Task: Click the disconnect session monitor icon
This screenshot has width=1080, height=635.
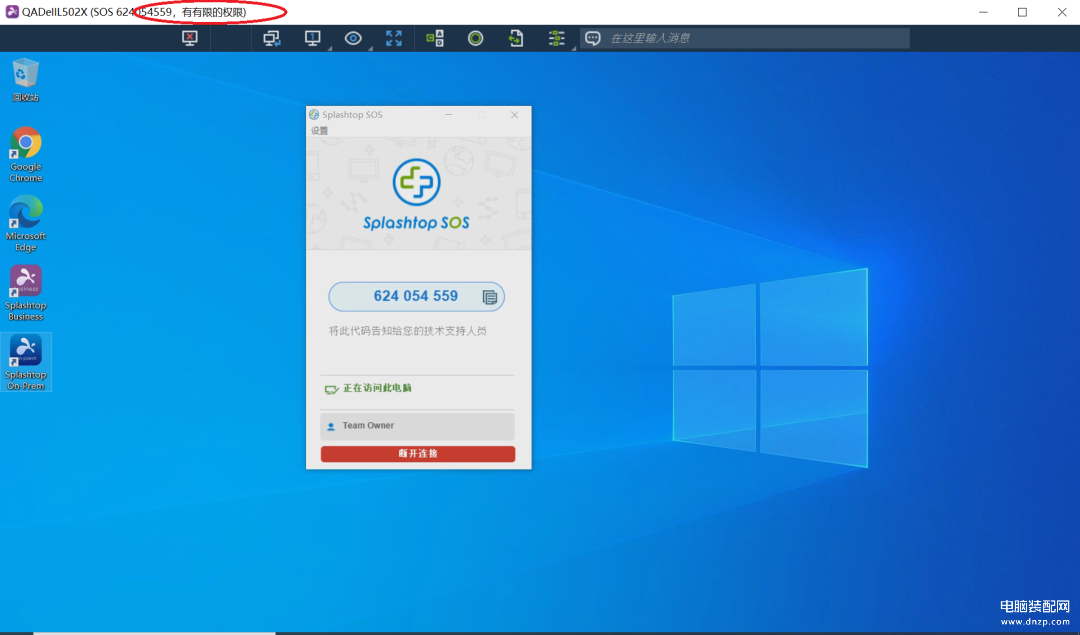Action: pos(190,39)
